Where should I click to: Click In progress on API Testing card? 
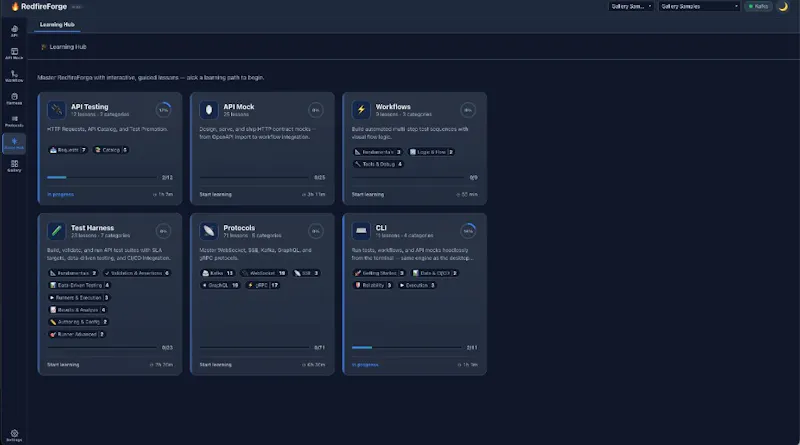tap(60, 194)
